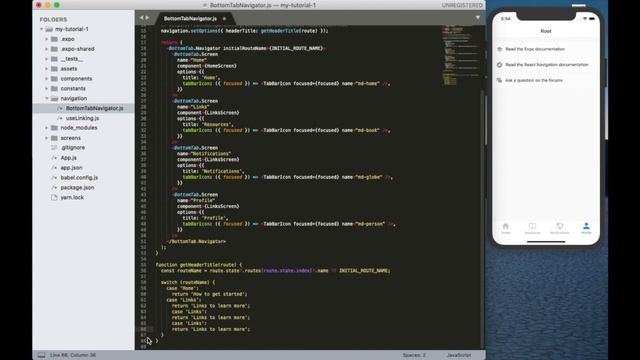Open package.json file

point(77,187)
